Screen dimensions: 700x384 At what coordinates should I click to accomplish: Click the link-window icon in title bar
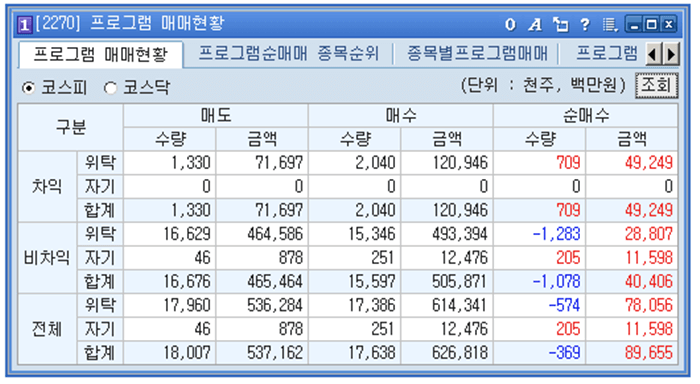[560, 25]
